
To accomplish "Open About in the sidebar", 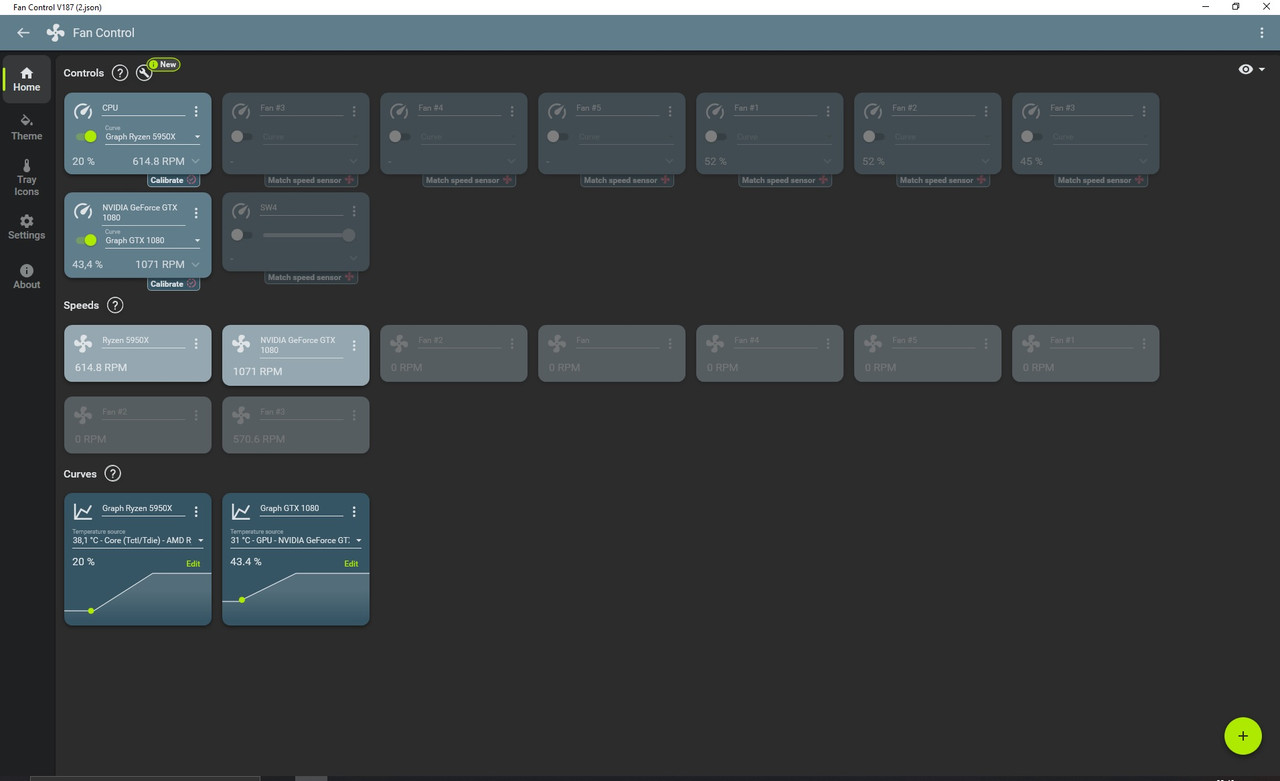I will [x=27, y=277].
